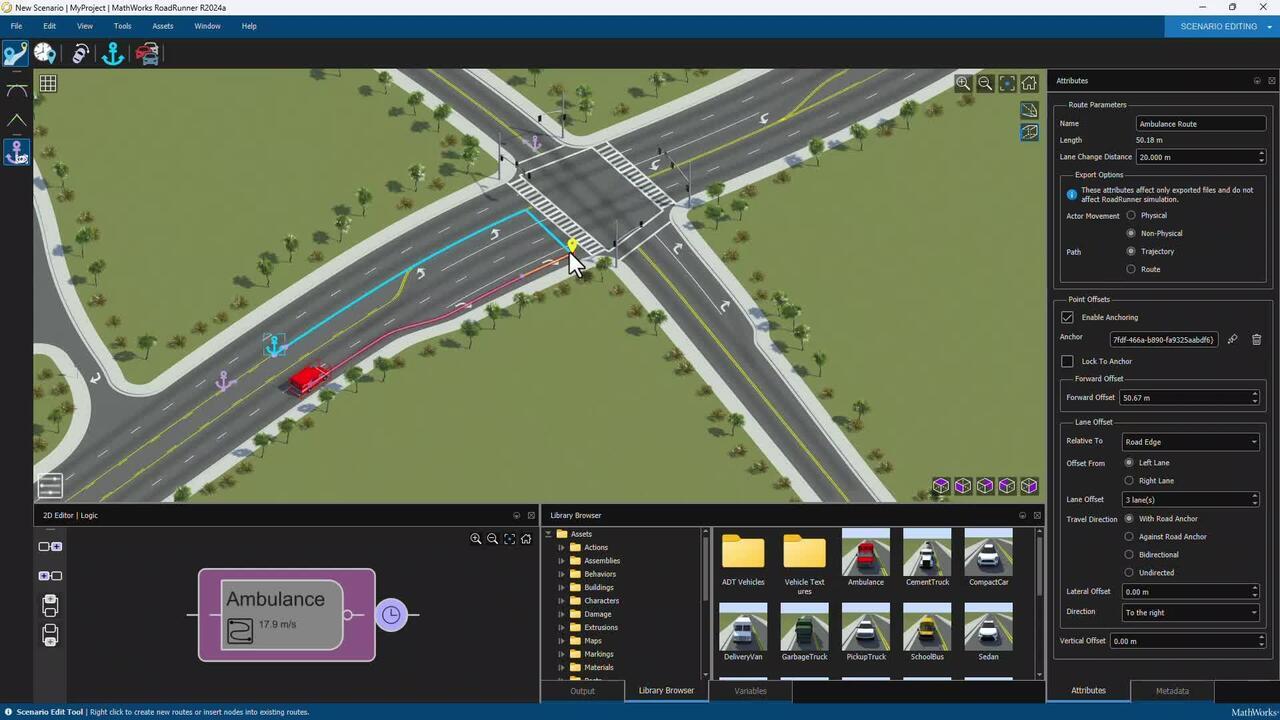This screenshot has height=720, width=1280.
Task: Add action before phase in logic editor
Action: click(50, 576)
